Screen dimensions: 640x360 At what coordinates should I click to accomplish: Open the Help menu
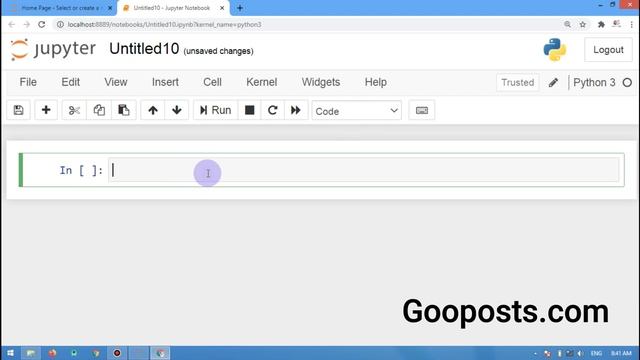[x=376, y=82]
